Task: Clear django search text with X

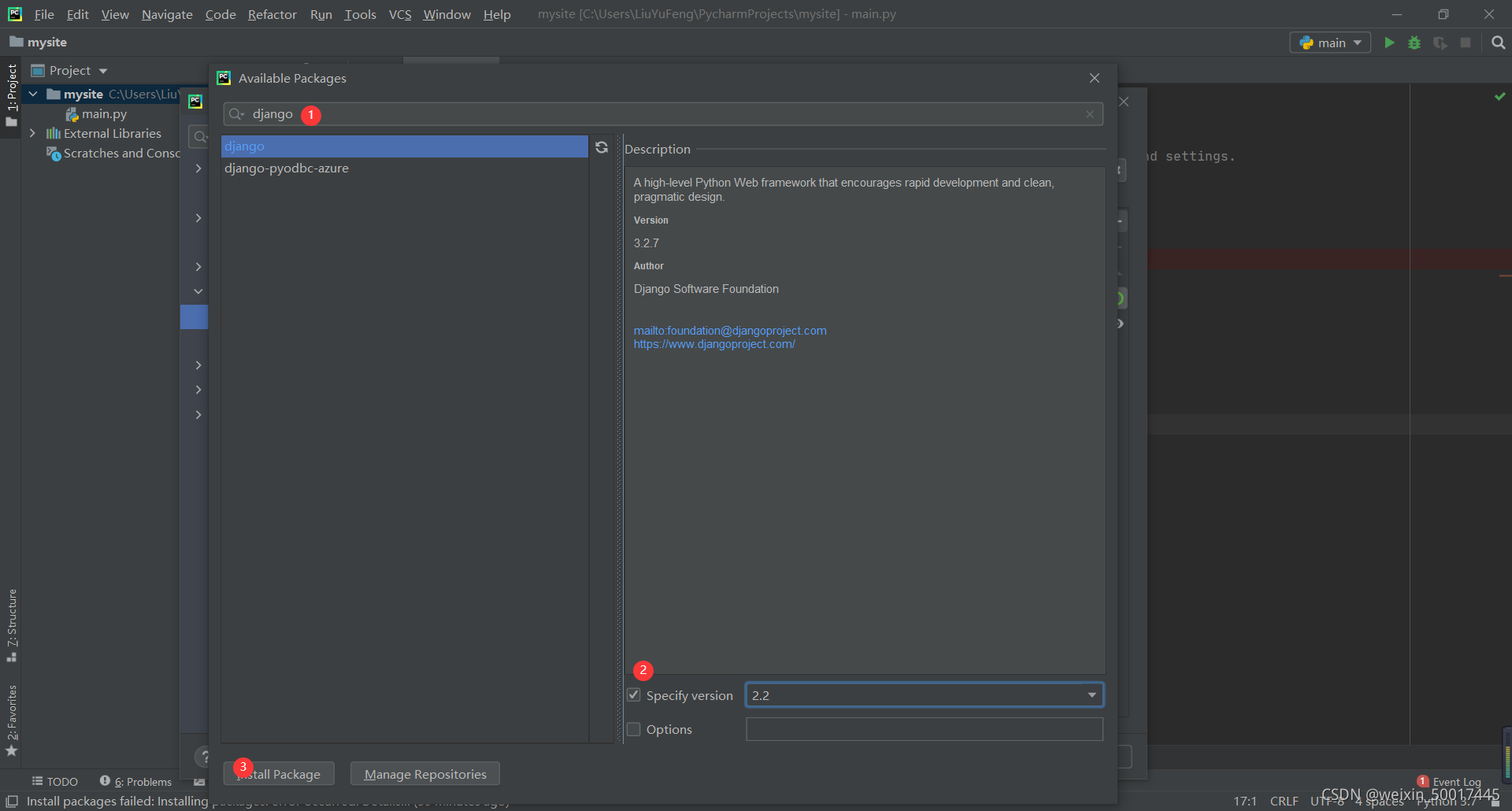Action: click(1090, 114)
